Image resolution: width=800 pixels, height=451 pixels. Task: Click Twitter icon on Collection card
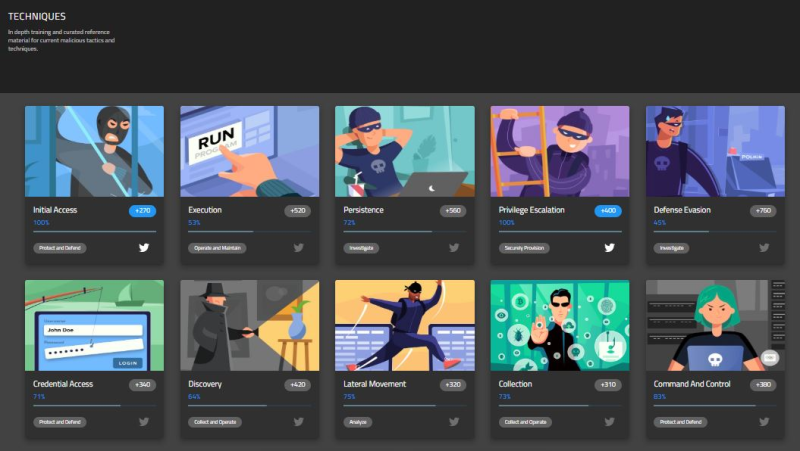click(x=610, y=421)
